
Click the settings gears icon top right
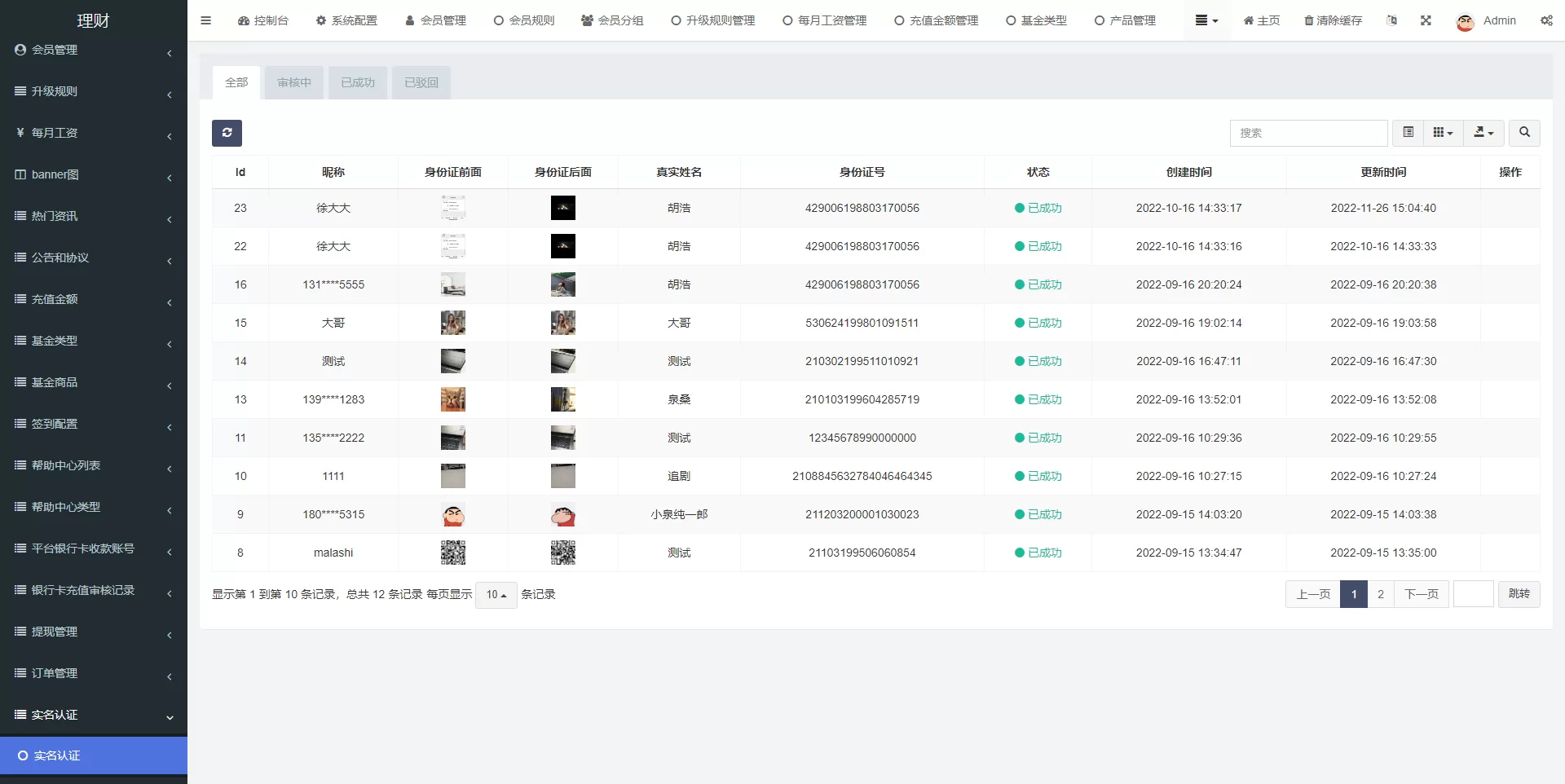click(1546, 20)
